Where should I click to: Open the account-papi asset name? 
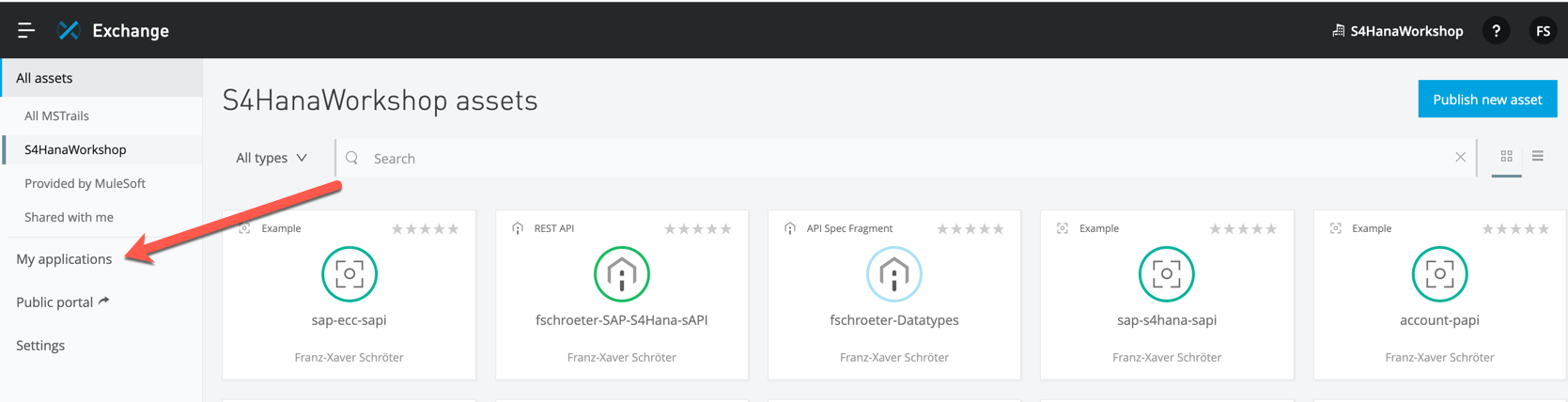tap(1439, 320)
